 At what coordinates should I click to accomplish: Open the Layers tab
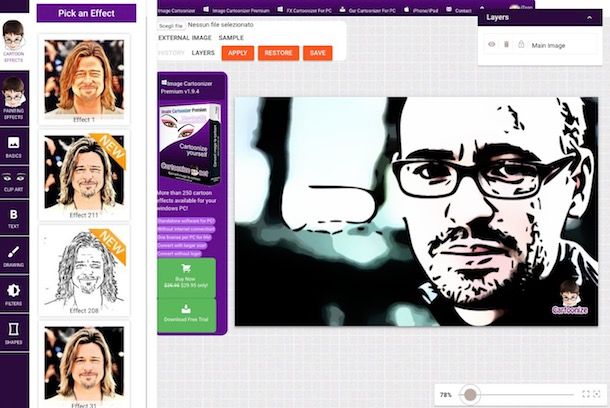tap(203, 53)
